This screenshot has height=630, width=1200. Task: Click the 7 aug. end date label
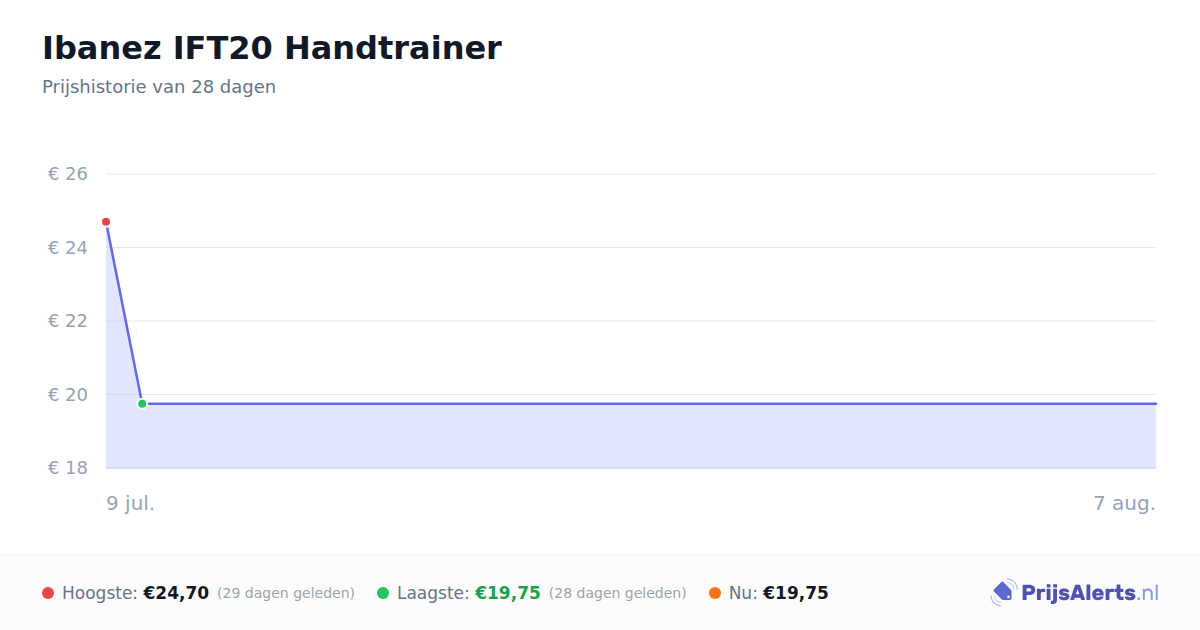(x=1125, y=503)
